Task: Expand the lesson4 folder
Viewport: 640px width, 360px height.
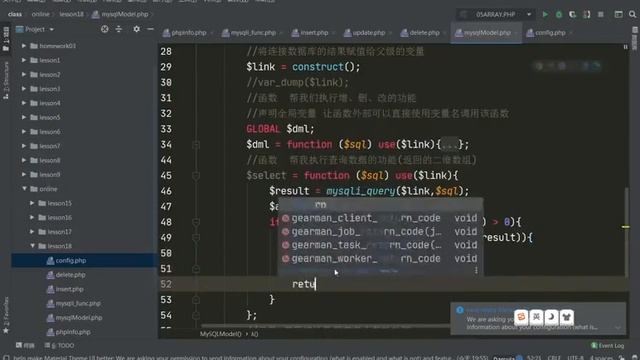Action: point(24,103)
